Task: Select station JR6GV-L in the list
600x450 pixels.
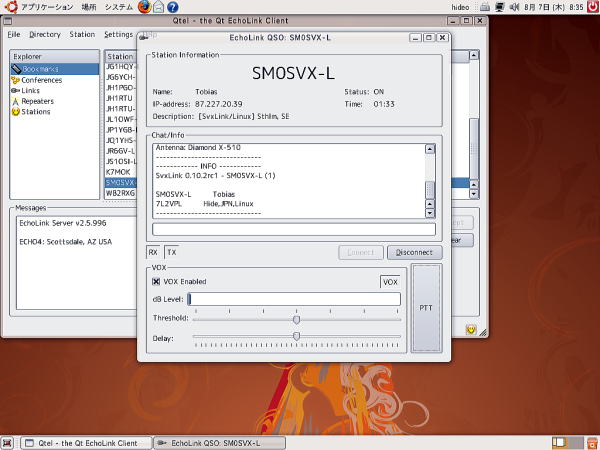Action: tap(120, 151)
